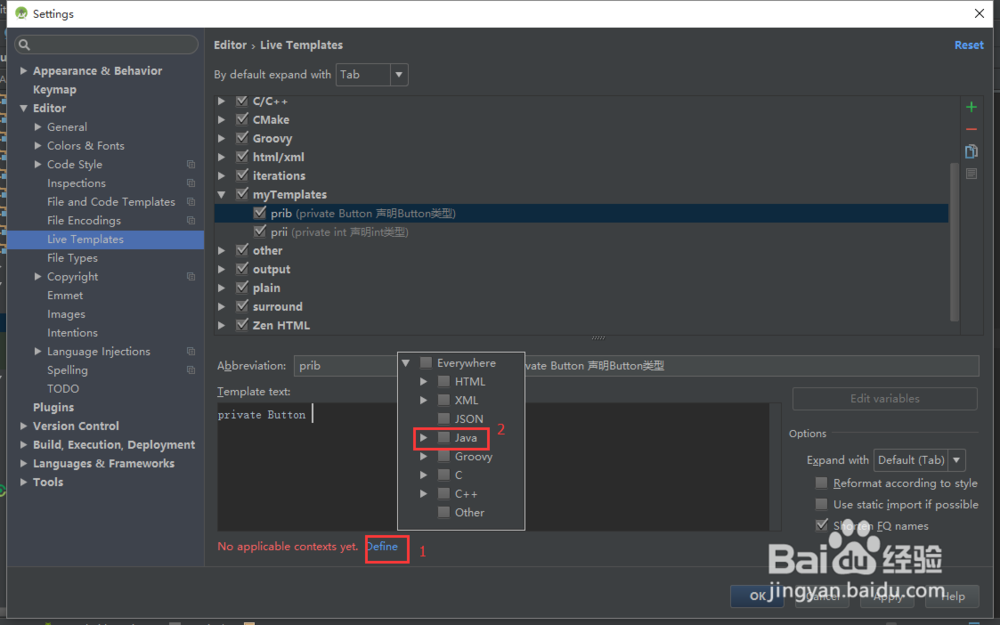Expand the surround template group
The height and width of the screenshot is (625, 1000).
[222, 306]
